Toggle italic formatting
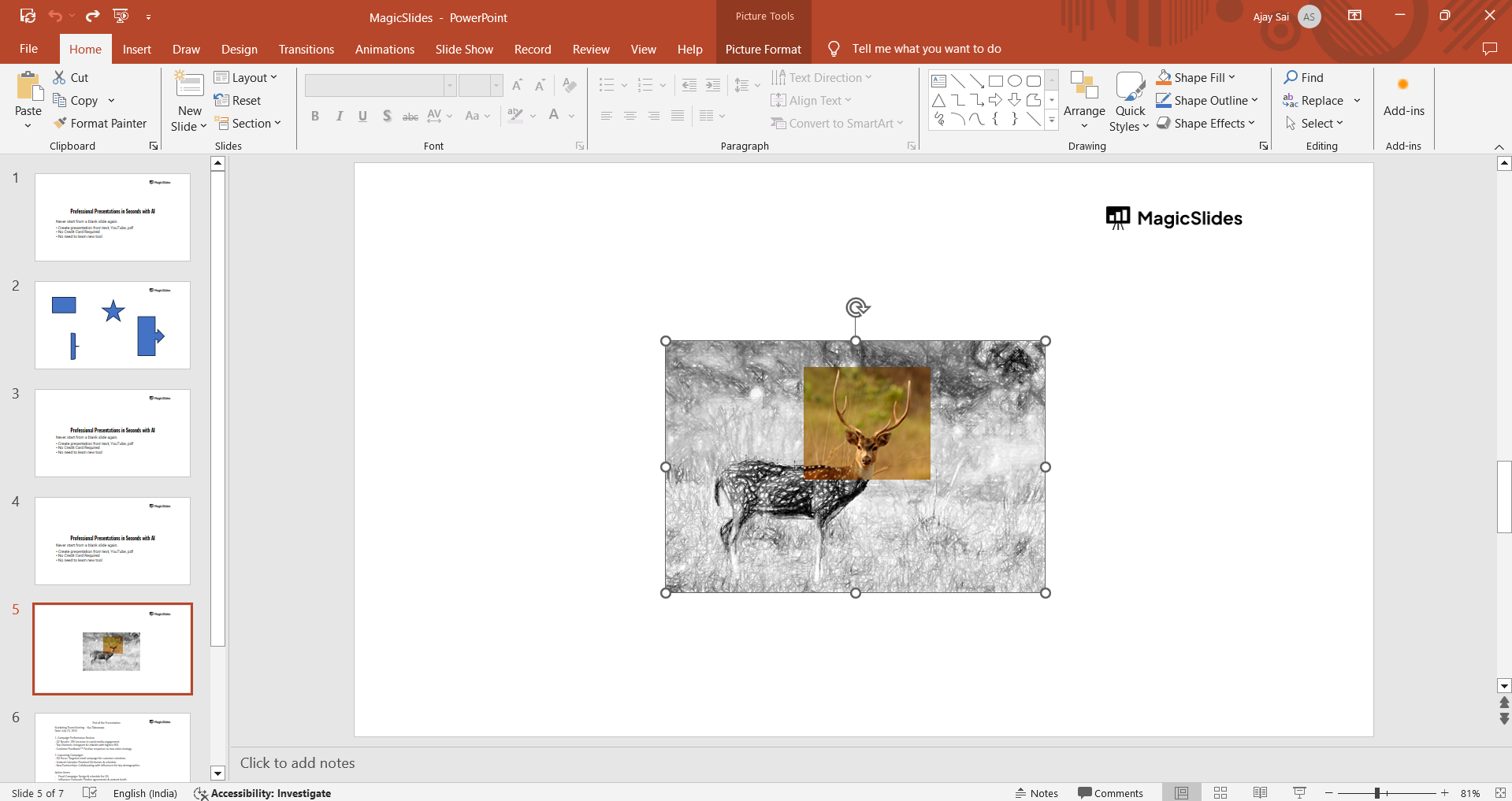The height and width of the screenshot is (801, 1512). click(x=339, y=116)
